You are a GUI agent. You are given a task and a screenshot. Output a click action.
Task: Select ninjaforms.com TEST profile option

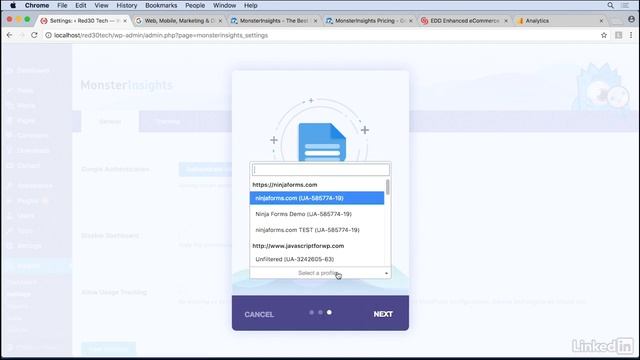click(317, 230)
